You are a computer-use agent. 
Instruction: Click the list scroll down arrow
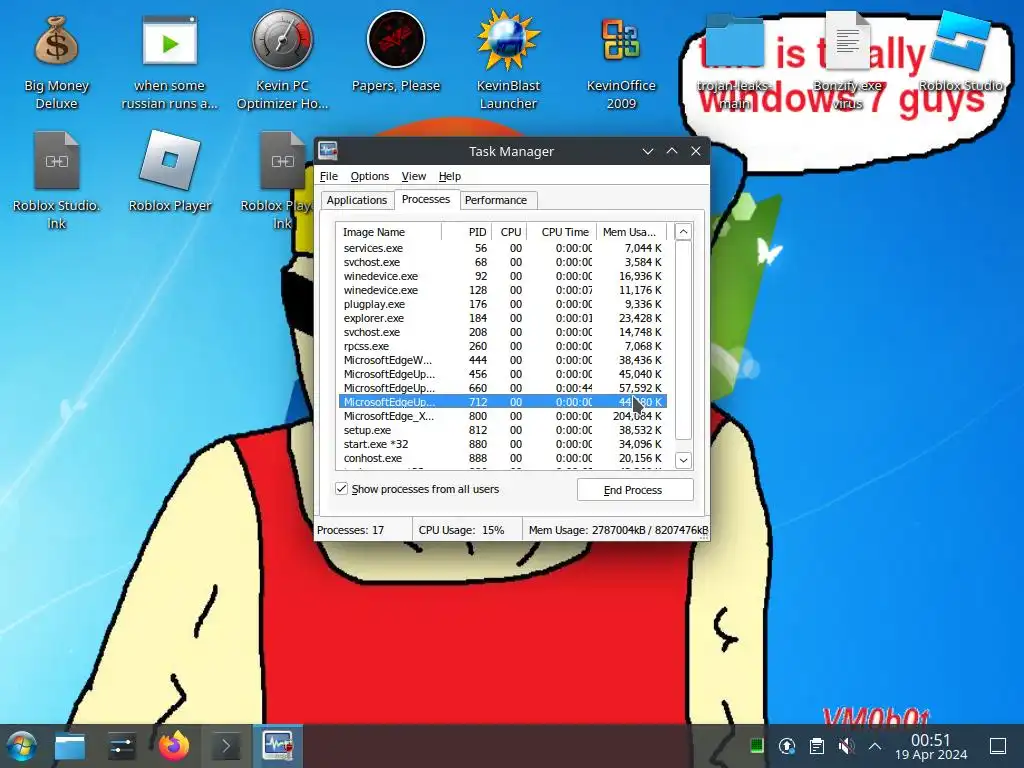pos(683,460)
